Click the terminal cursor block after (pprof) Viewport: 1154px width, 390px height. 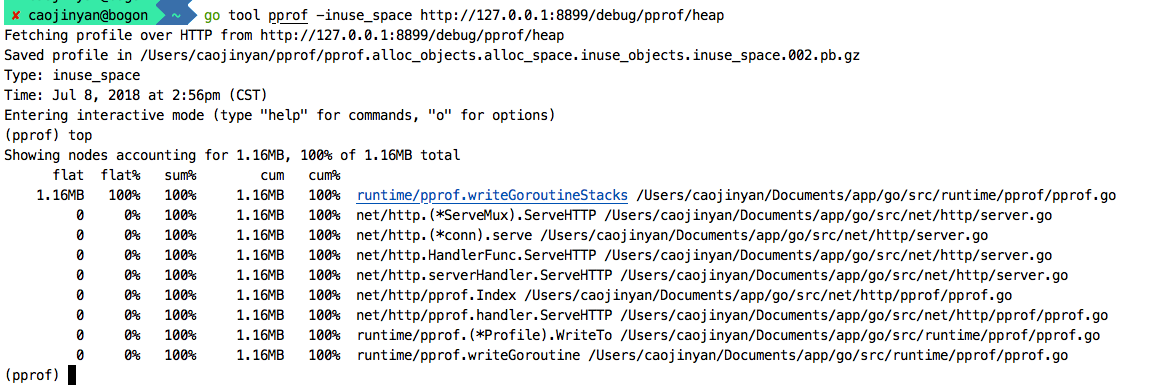click(71, 375)
